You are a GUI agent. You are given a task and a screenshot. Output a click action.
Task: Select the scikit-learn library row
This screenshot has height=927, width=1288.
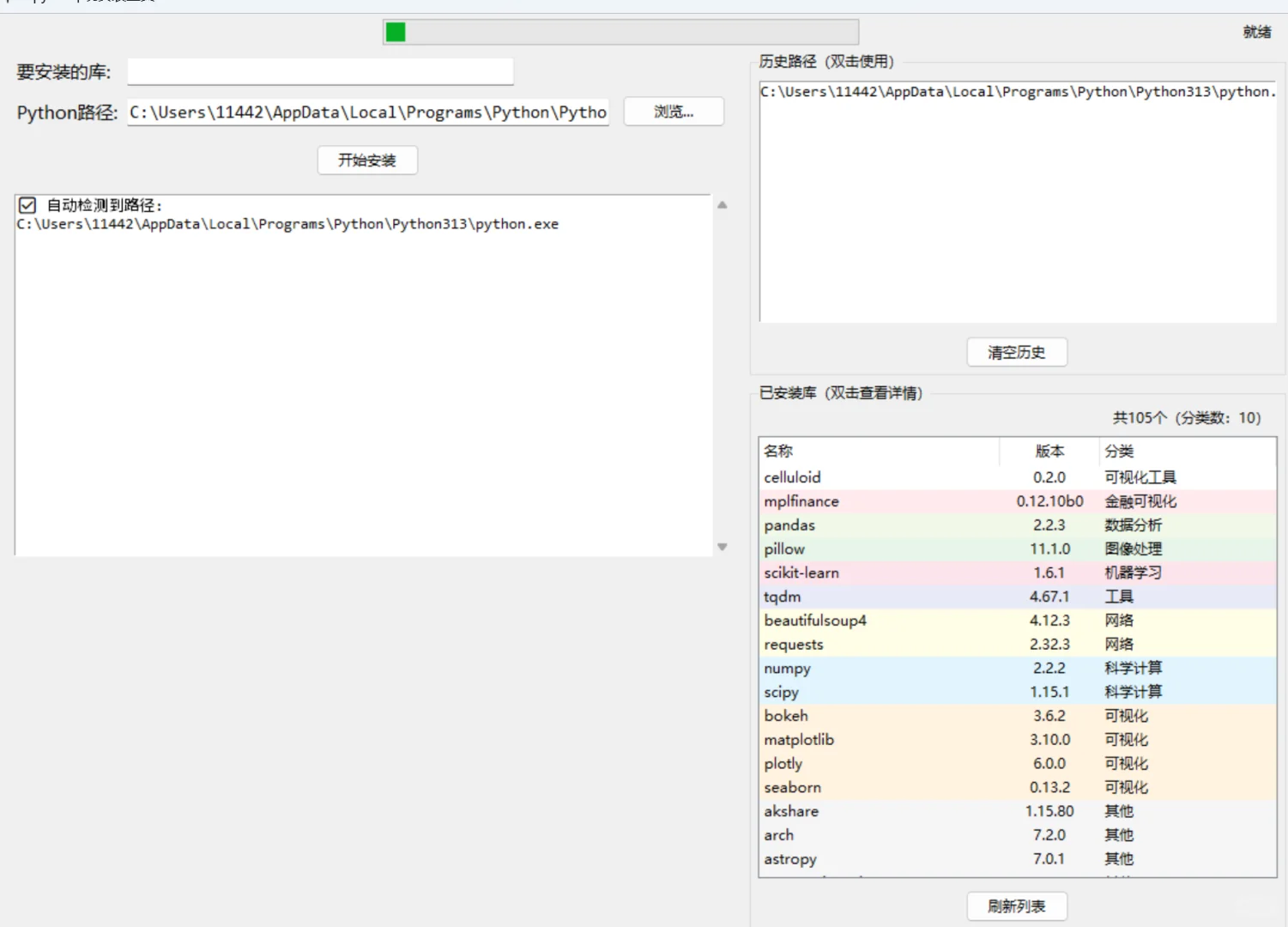pyautogui.click(x=1018, y=573)
